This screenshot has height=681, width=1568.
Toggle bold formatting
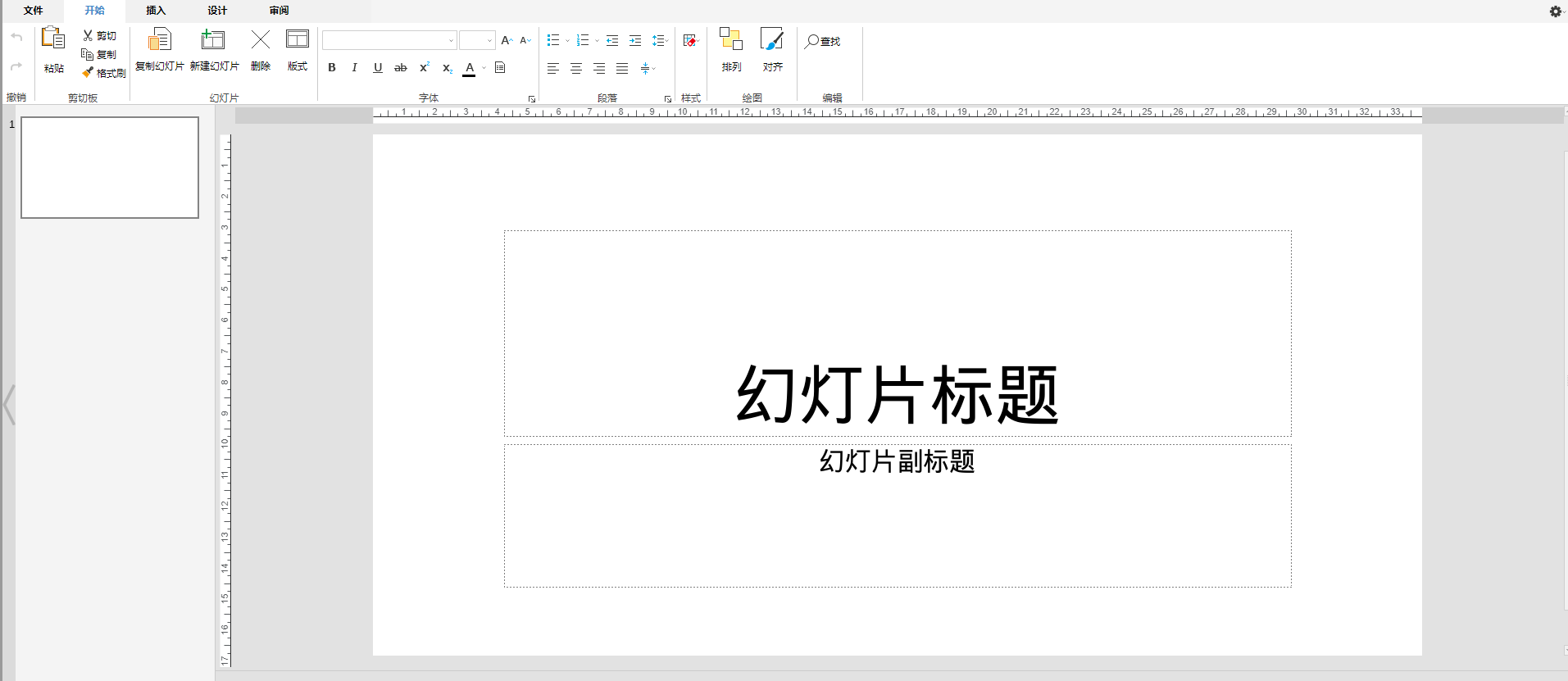pyautogui.click(x=332, y=67)
